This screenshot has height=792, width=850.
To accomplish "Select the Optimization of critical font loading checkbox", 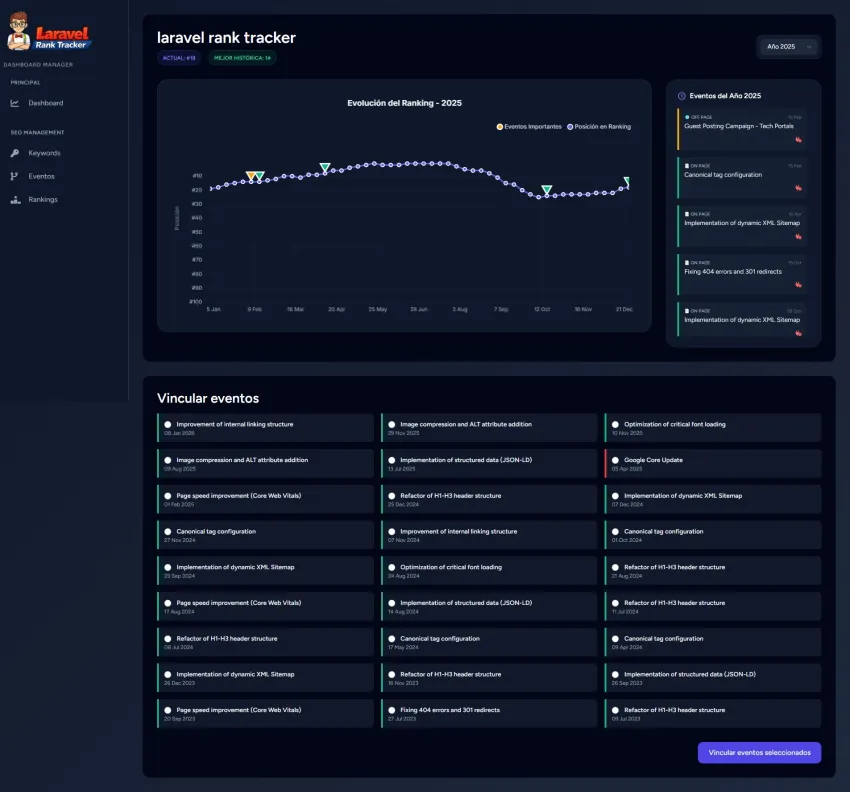I will tap(613, 424).
